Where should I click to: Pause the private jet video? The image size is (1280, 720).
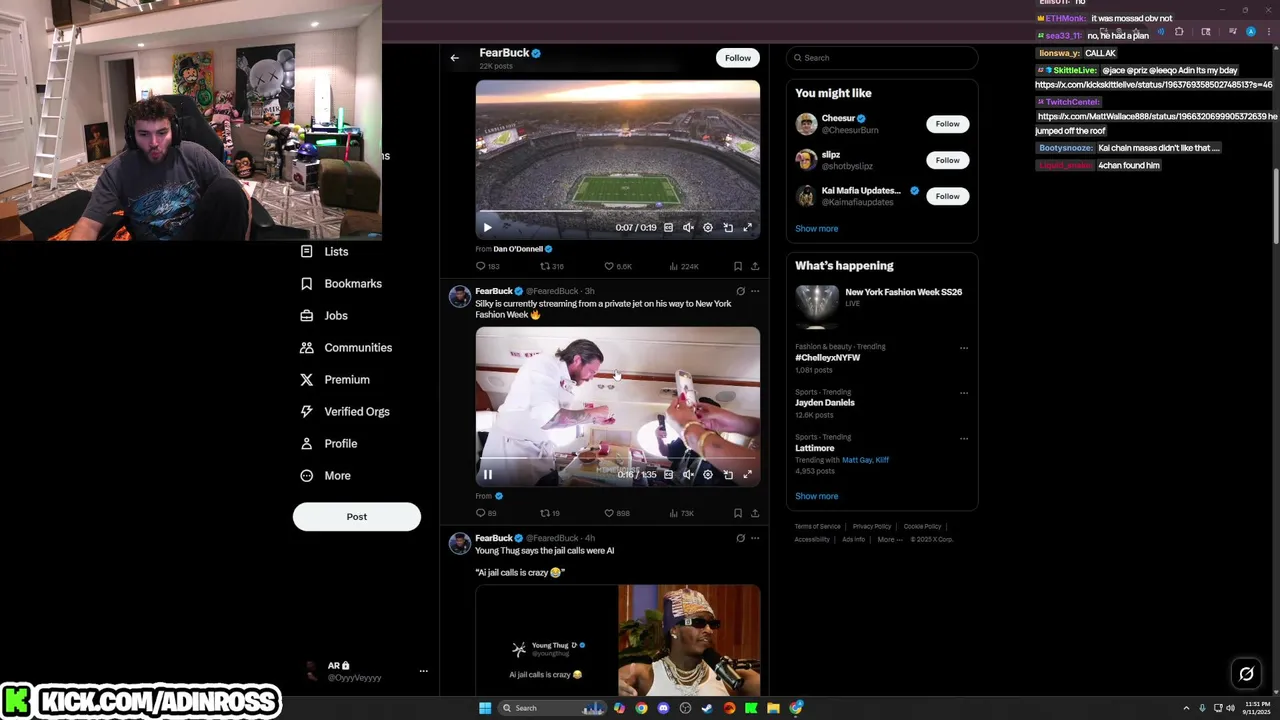(x=488, y=475)
